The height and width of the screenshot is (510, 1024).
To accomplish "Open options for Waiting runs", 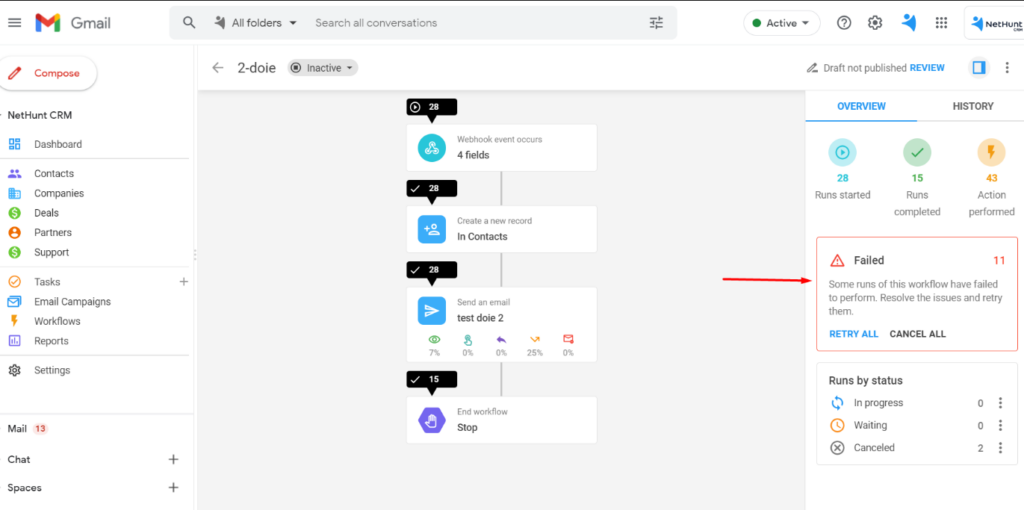I will (1000, 425).
